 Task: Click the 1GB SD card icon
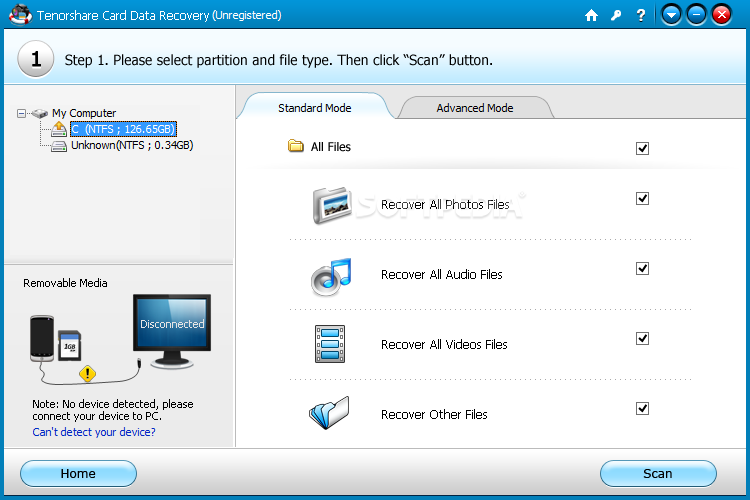coord(70,345)
